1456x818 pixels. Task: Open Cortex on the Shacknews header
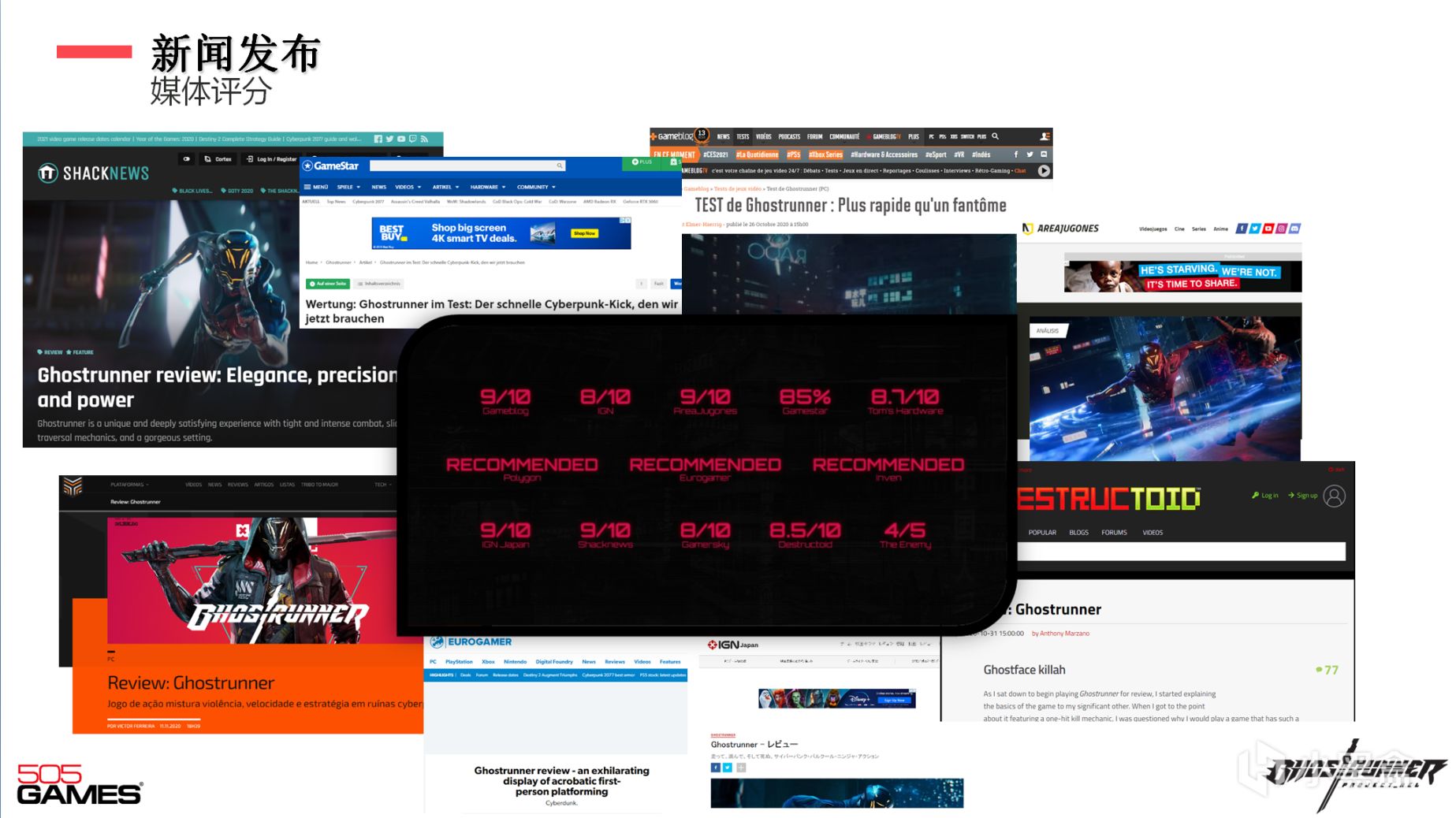[x=218, y=159]
